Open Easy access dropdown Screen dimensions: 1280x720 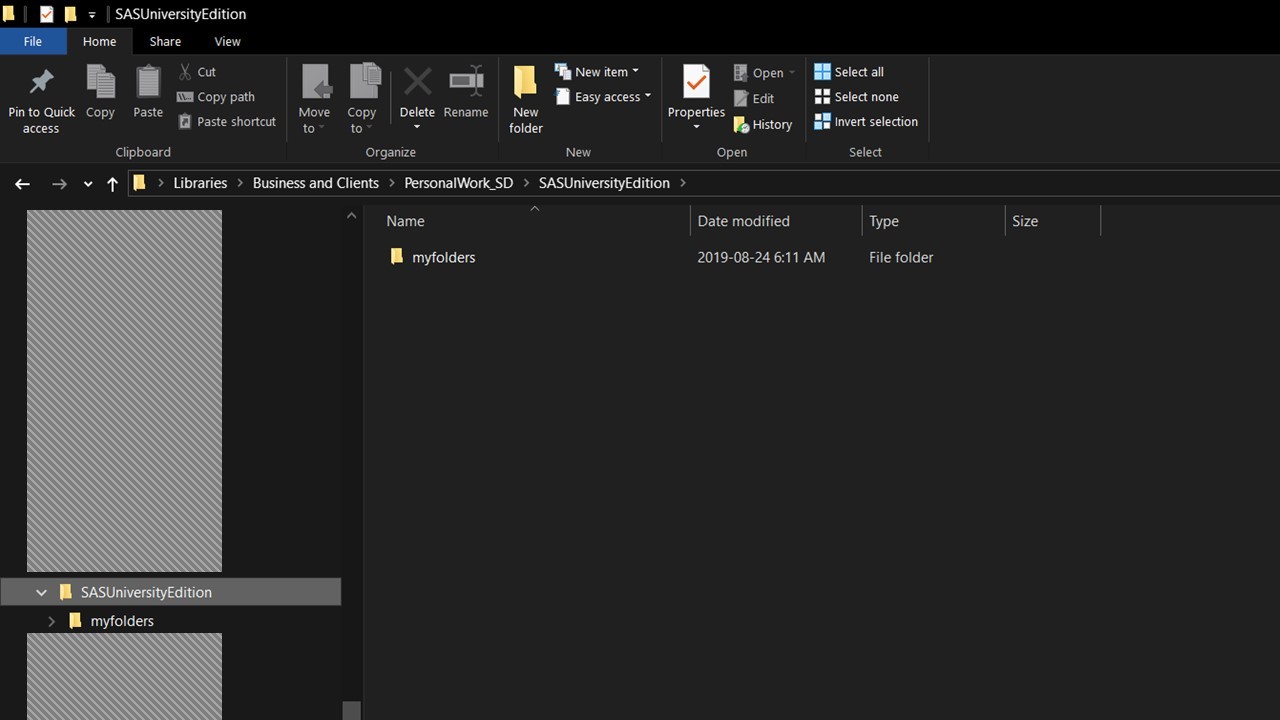pos(603,97)
